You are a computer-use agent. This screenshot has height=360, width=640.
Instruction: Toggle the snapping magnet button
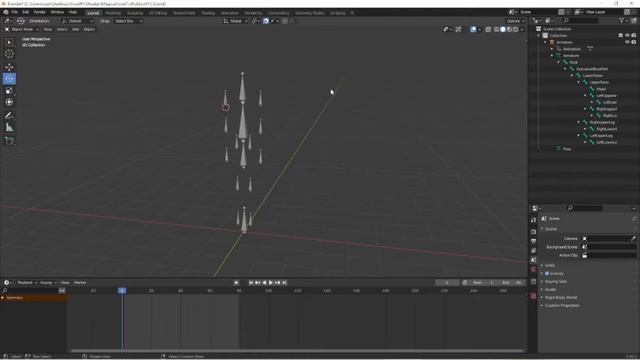[x=266, y=21]
